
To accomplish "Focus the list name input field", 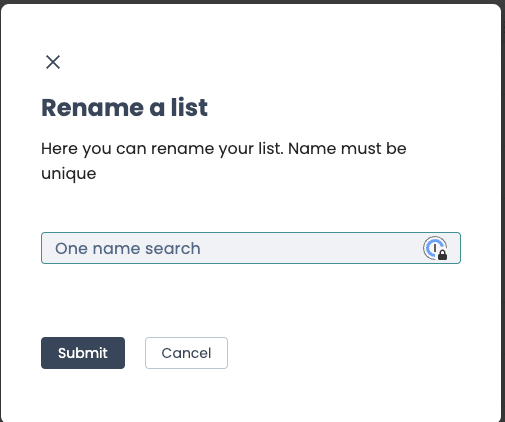I will point(251,248).
